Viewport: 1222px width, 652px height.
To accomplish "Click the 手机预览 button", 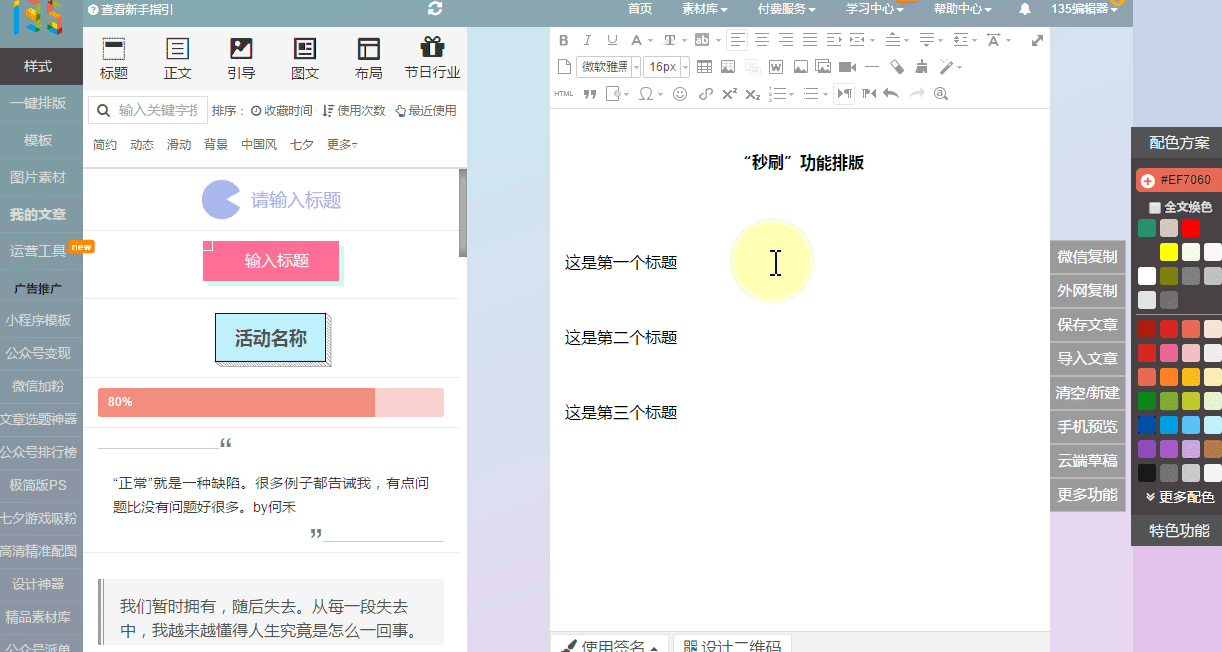I will [x=1087, y=427].
